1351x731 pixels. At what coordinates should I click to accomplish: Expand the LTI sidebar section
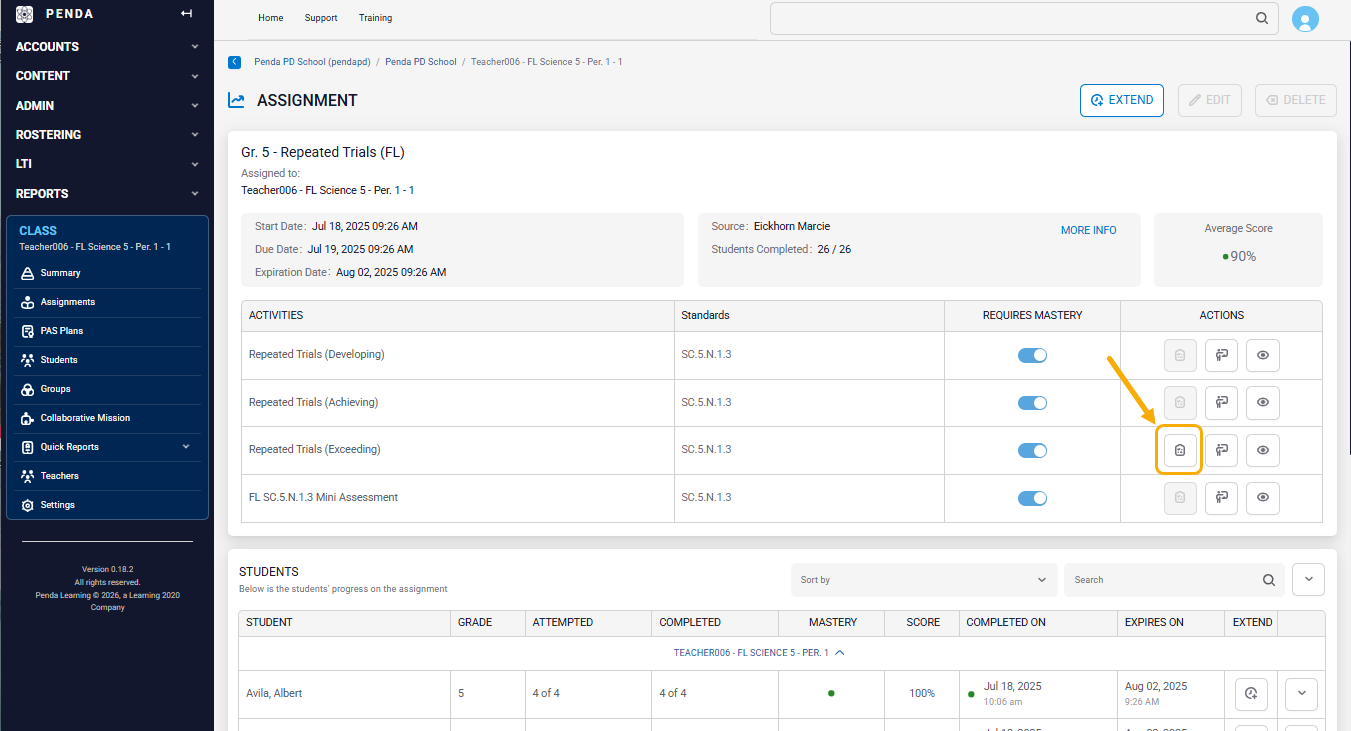(107, 163)
